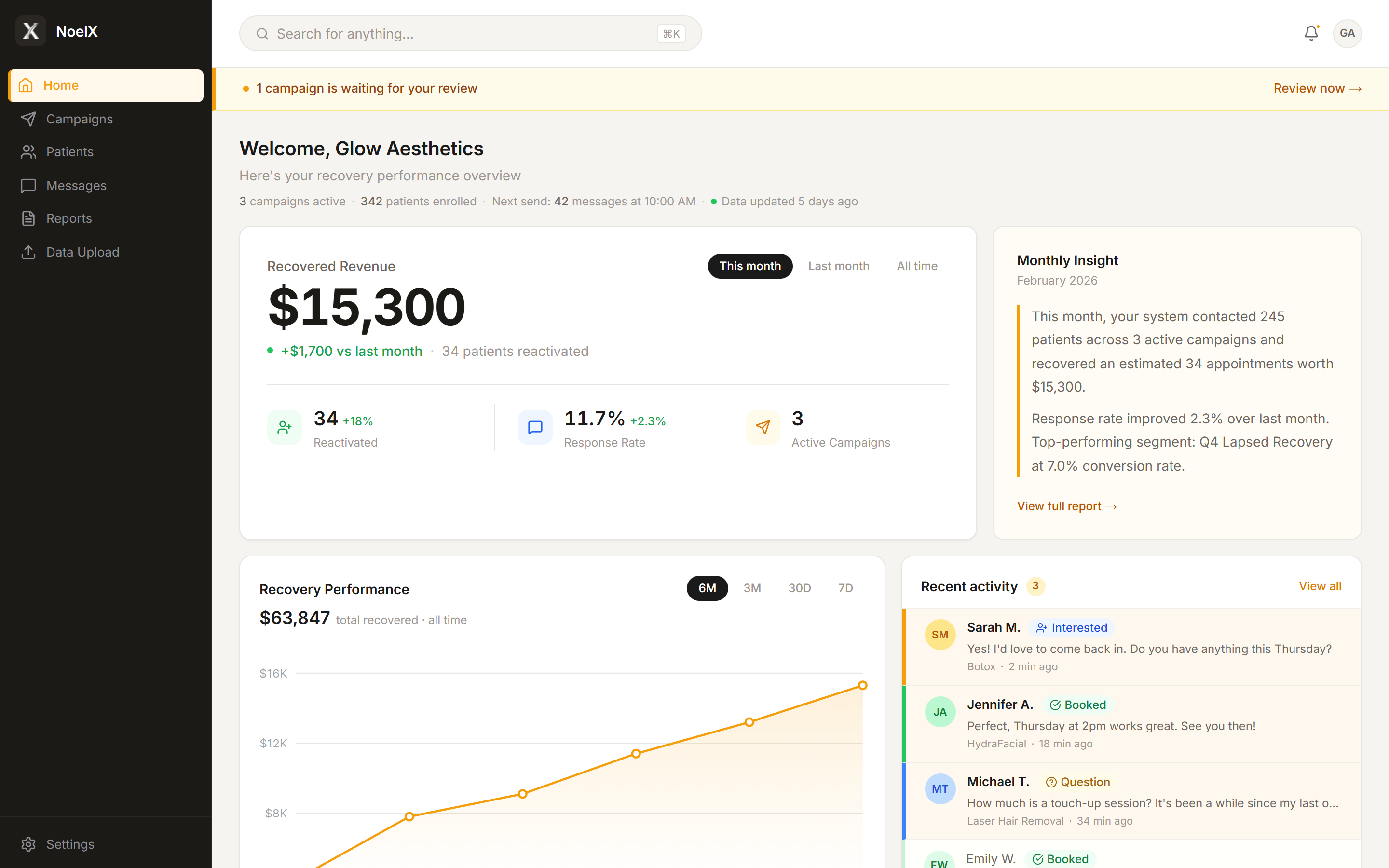Click Review now for the pending campaign
Image resolution: width=1389 pixels, height=868 pixels.
pos(1317,88)
